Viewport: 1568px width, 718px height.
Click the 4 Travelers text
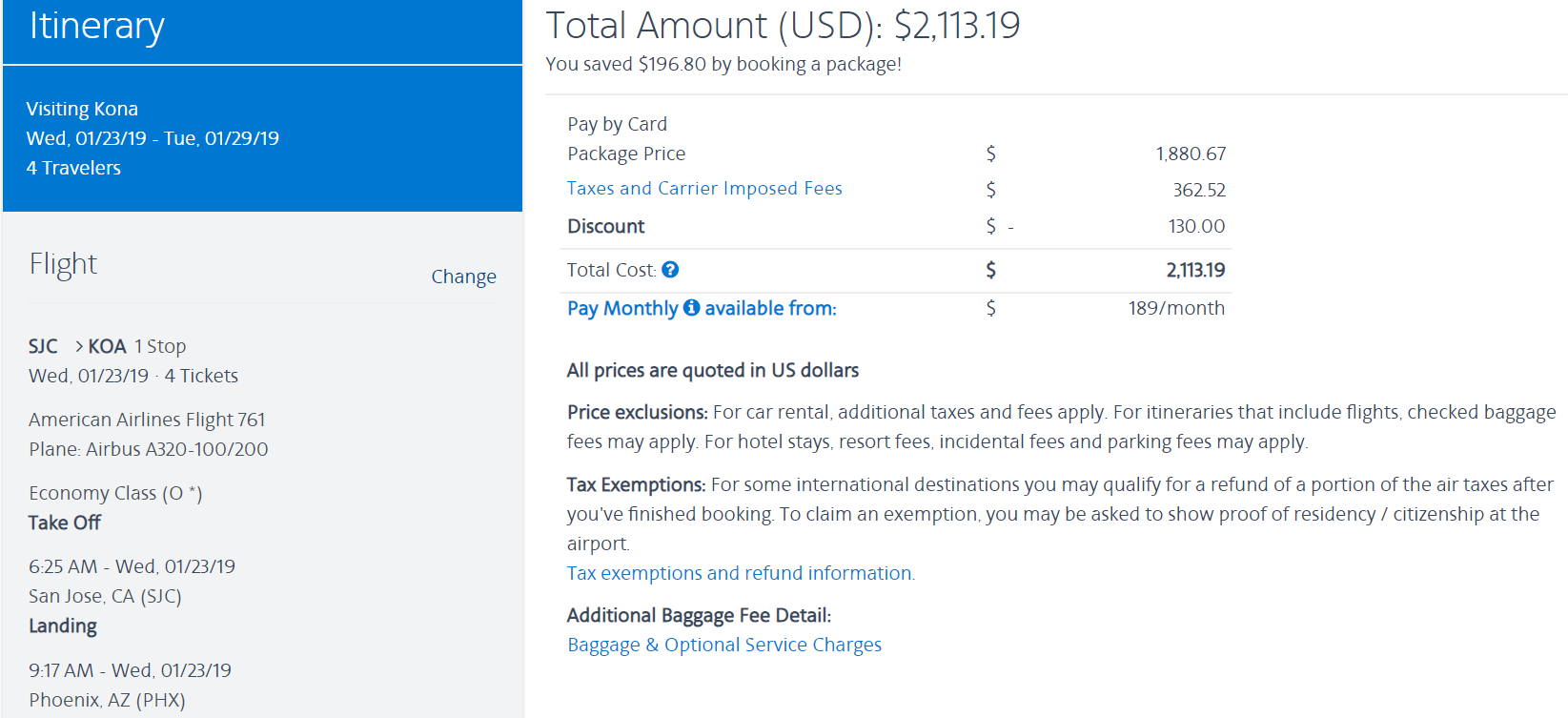pos(73,168)
